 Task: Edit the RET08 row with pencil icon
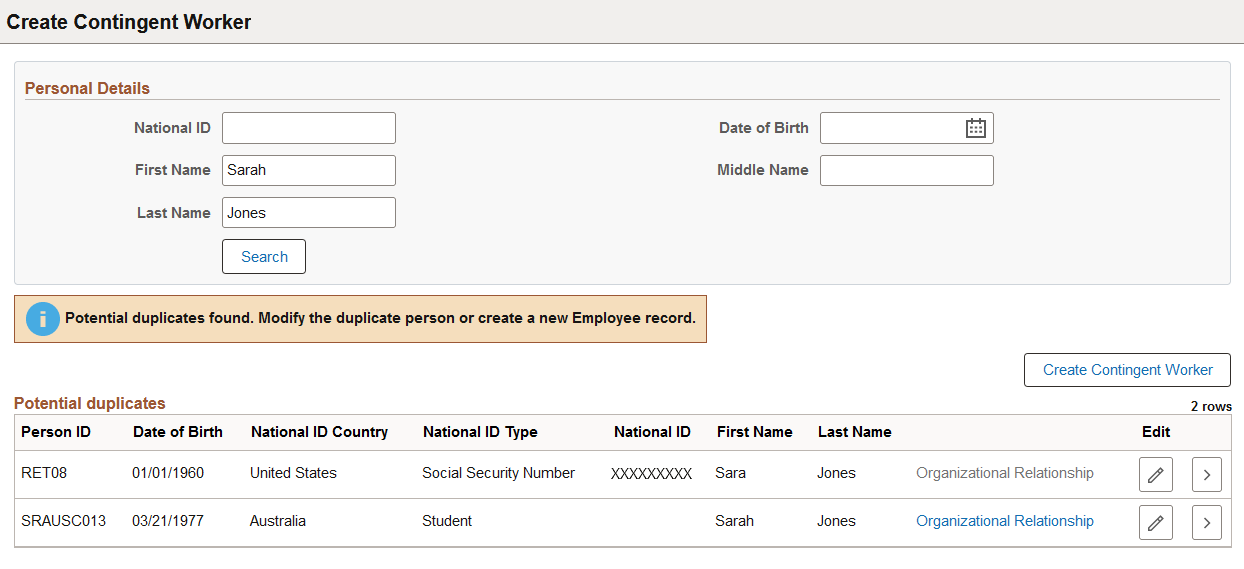coord(1156,474)
